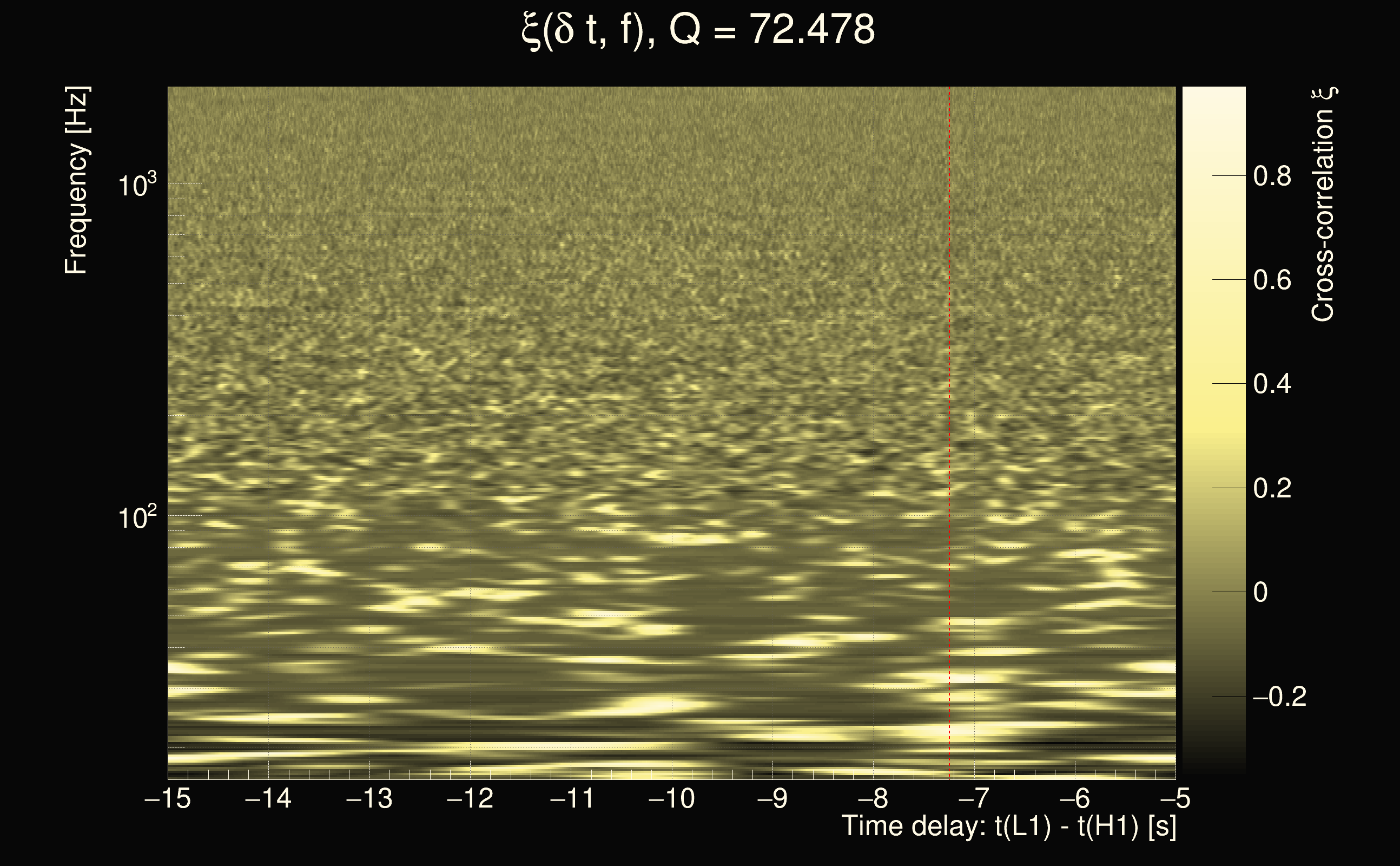Click the −15 time delay tick label

tap(168, 798)
